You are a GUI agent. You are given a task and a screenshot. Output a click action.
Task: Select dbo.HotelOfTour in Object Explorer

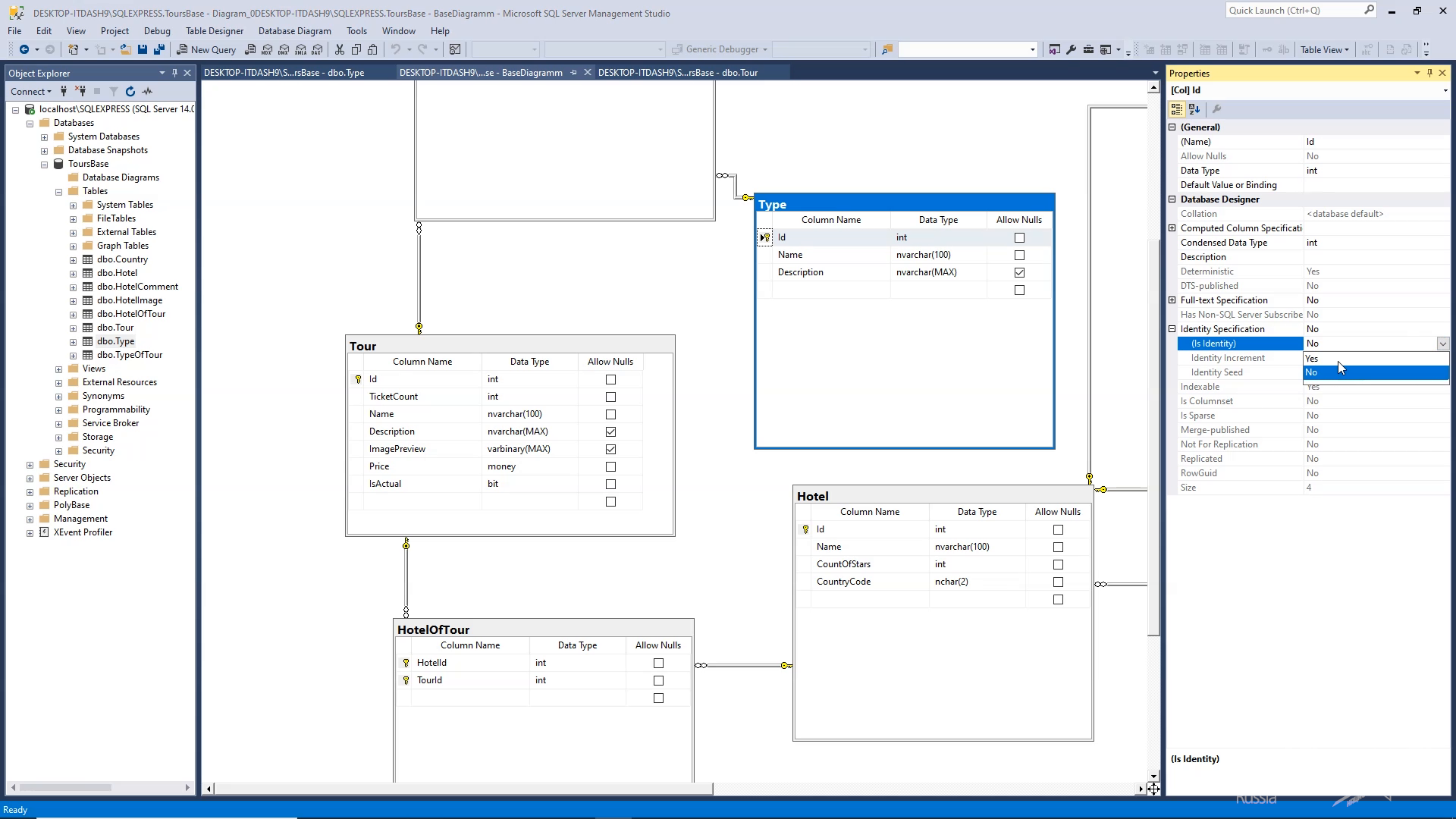tap(131, 313)
